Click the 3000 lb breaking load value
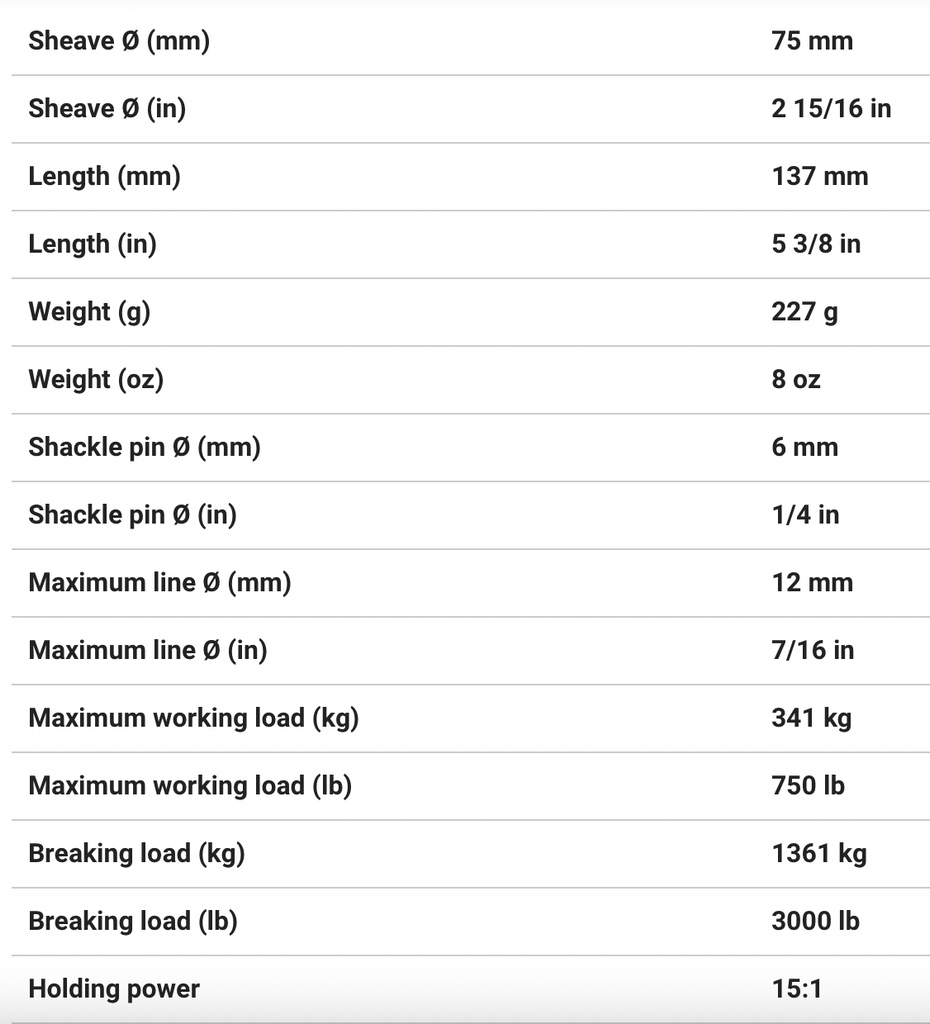This screenshot has height=1024, width=930. 814,921
